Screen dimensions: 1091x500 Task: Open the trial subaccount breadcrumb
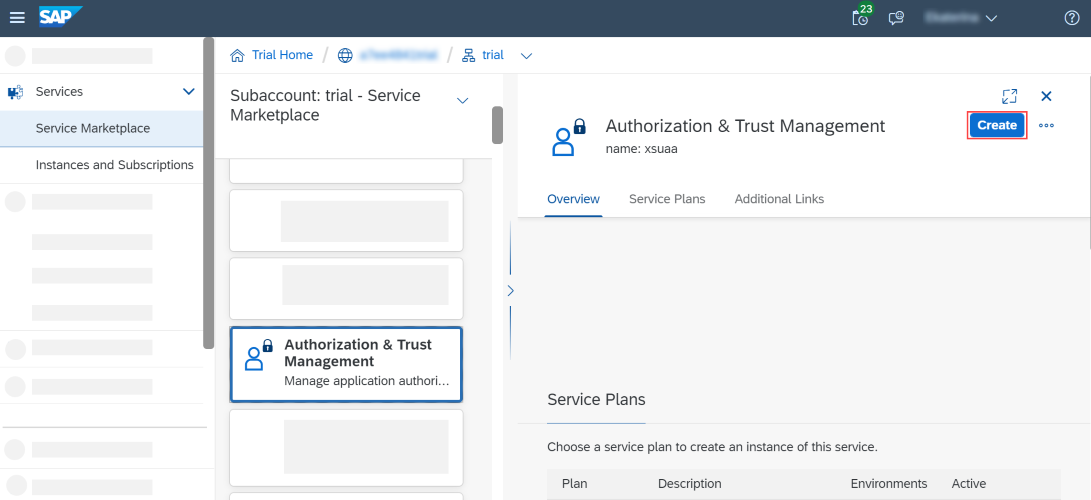click(493, 55)
